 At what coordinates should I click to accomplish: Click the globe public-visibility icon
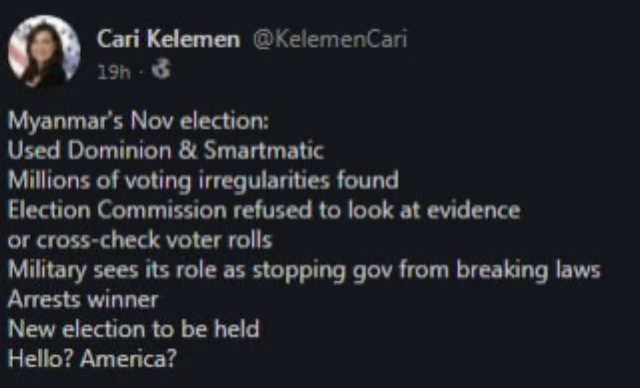[161, 69]
